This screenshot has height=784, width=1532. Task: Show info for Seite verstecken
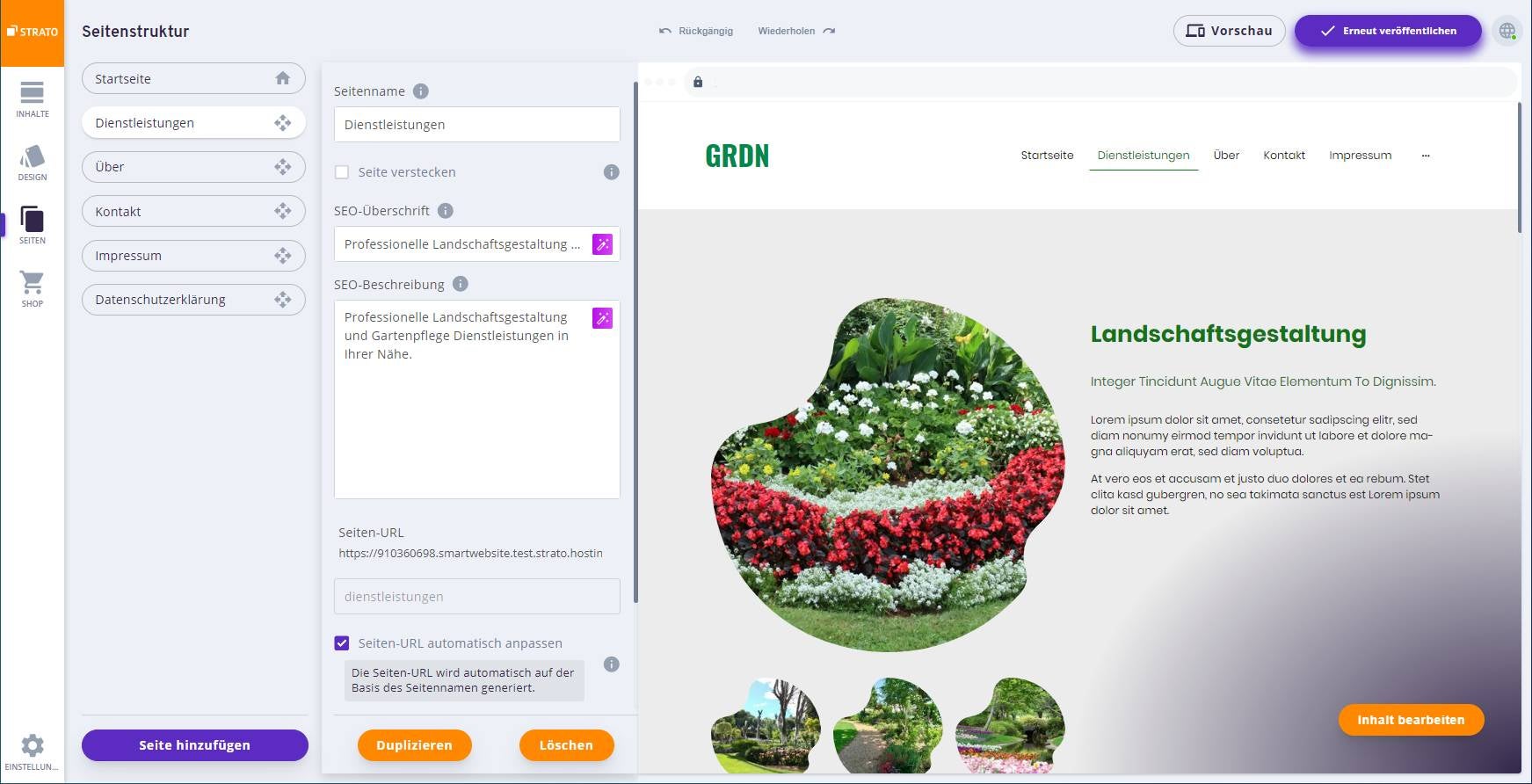coord(612,172)
